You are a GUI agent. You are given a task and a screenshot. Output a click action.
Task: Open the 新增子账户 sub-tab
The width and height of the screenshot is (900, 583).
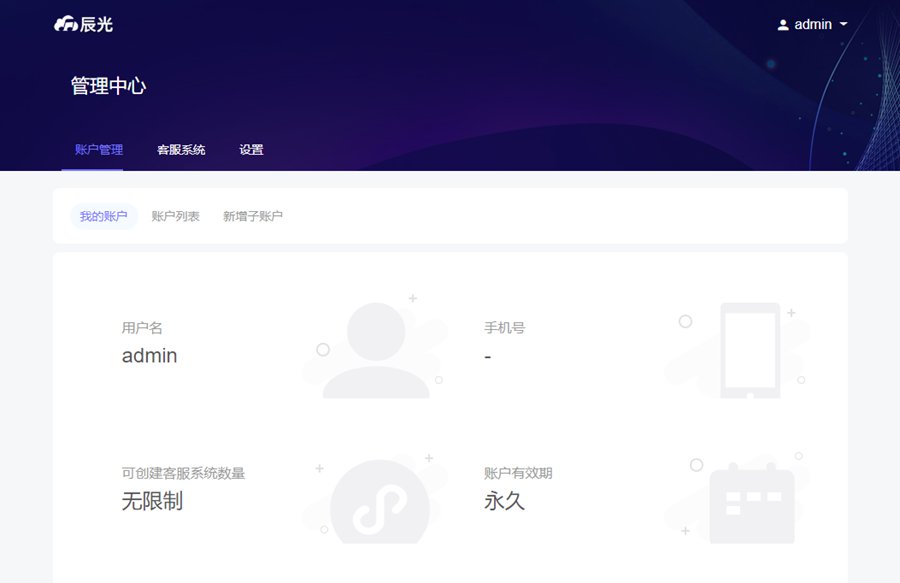point(253,216)
